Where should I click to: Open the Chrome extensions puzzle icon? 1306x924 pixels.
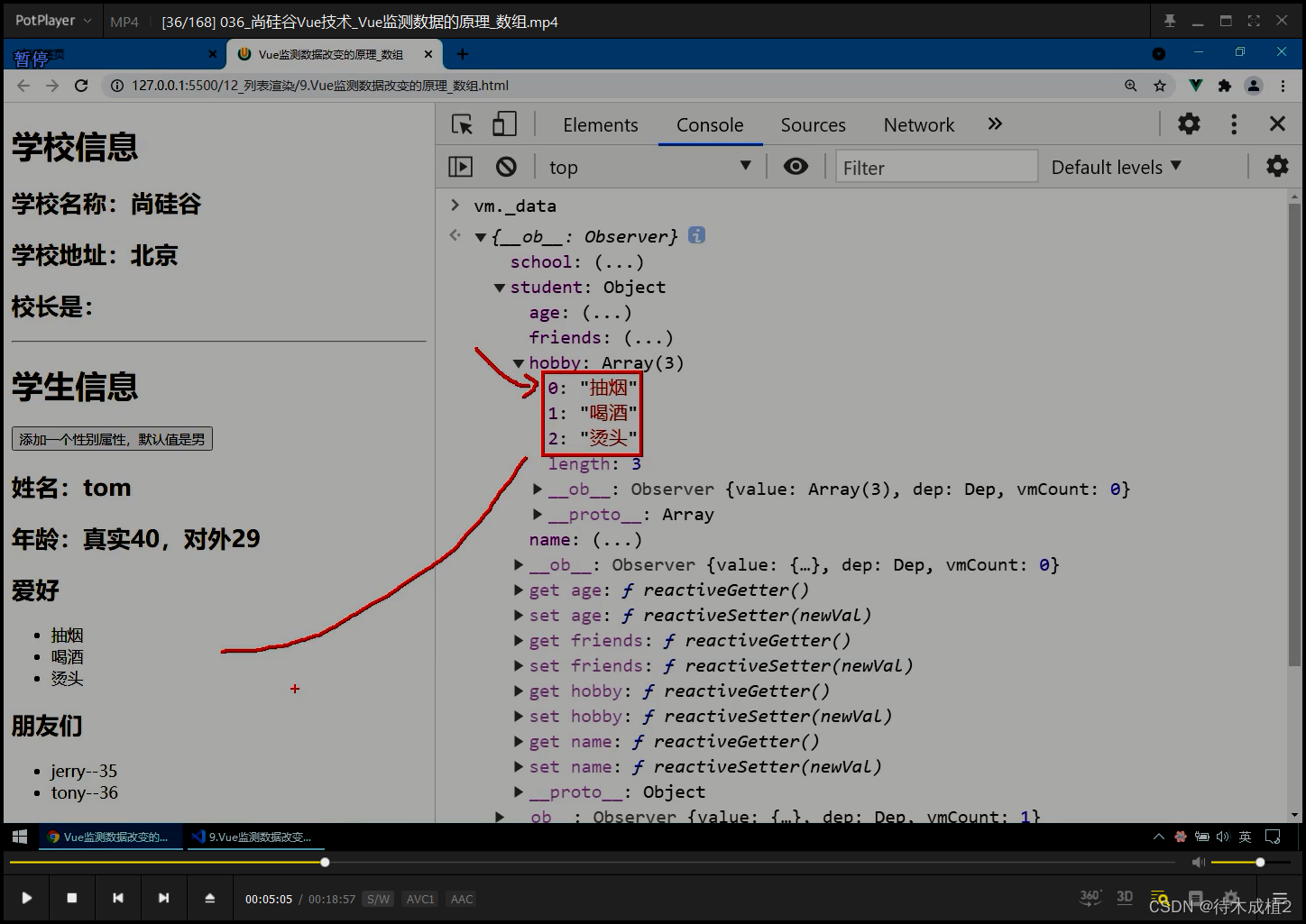click(1224, 86)
